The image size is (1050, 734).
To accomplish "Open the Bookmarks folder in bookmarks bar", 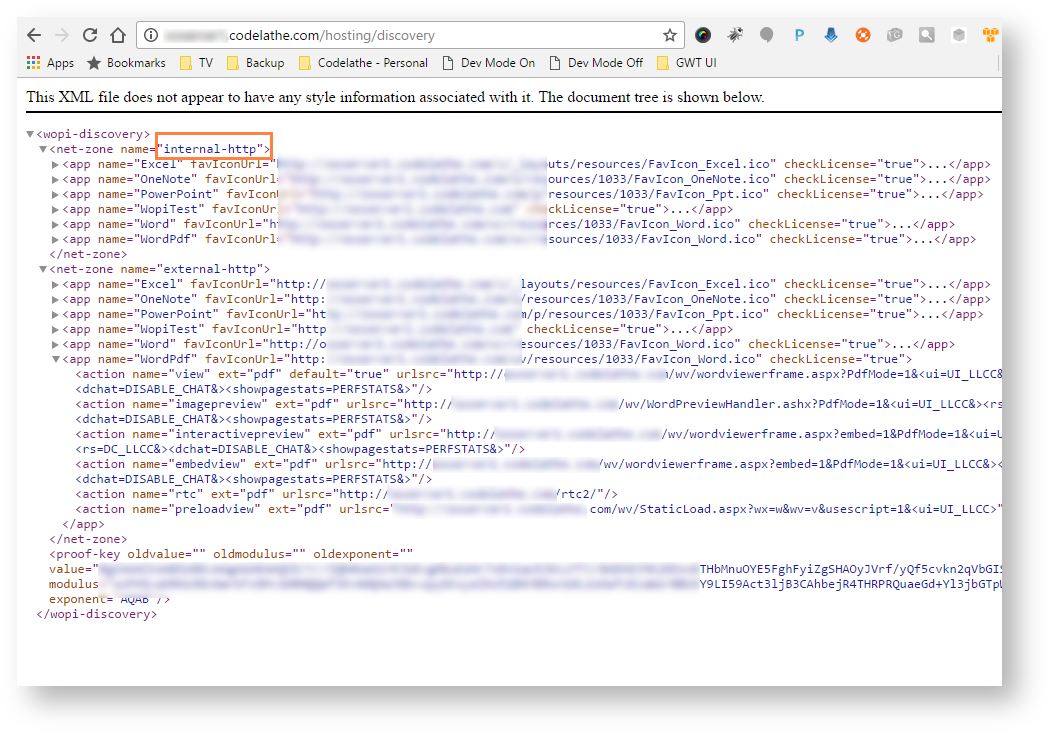I will pyautogui.click(x=125, y=62).
